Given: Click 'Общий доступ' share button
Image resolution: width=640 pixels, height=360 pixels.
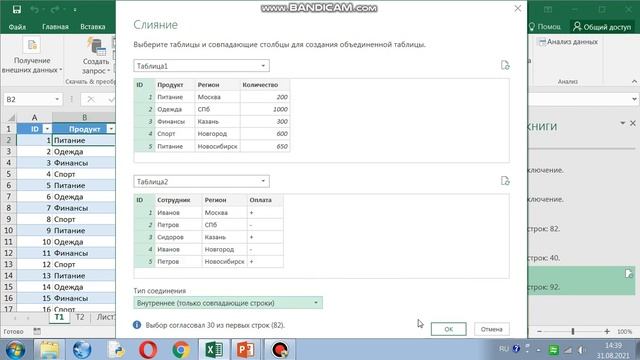Looking at the screenshot, I should (x=602, y=27).
